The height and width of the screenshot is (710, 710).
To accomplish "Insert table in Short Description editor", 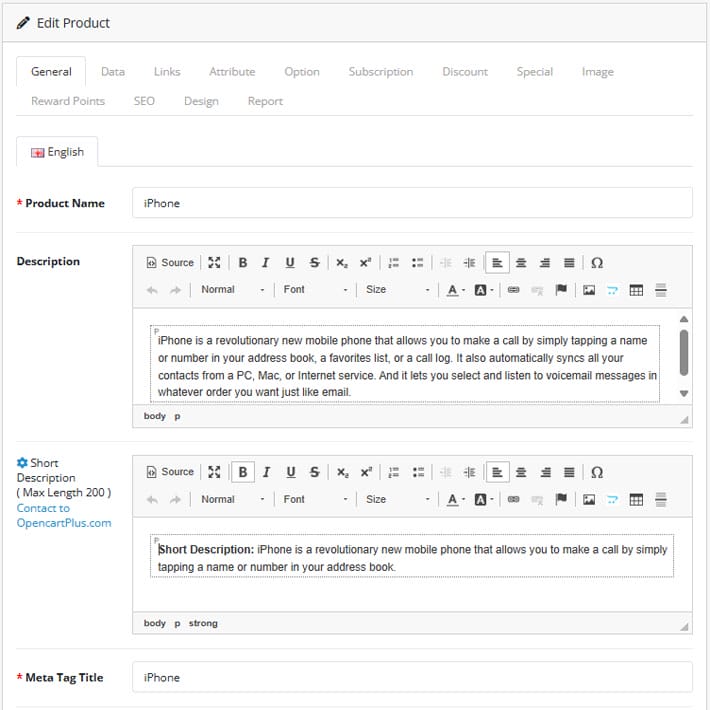I will (636, 499).
